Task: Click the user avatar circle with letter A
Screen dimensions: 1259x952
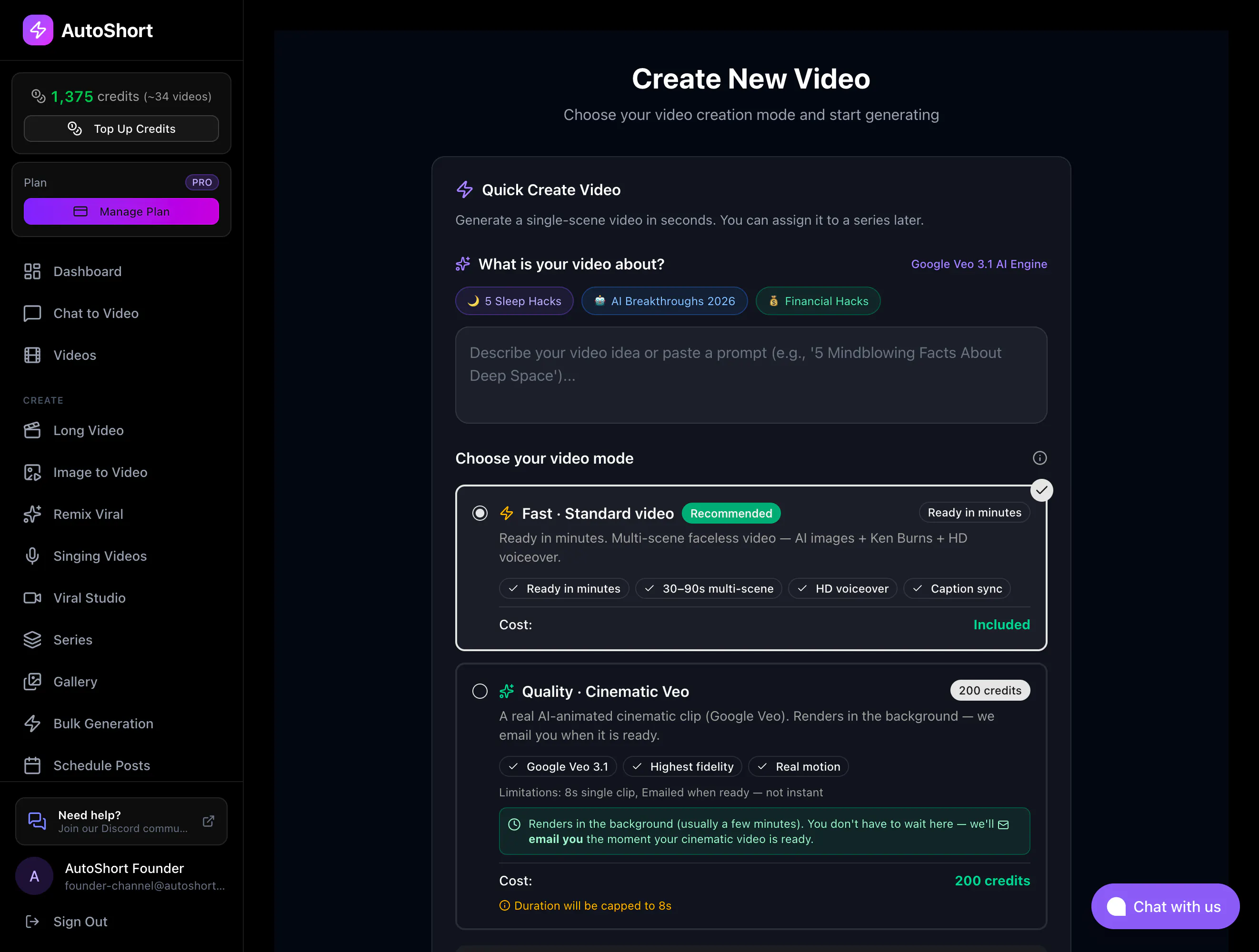Action: coord(34,876)
